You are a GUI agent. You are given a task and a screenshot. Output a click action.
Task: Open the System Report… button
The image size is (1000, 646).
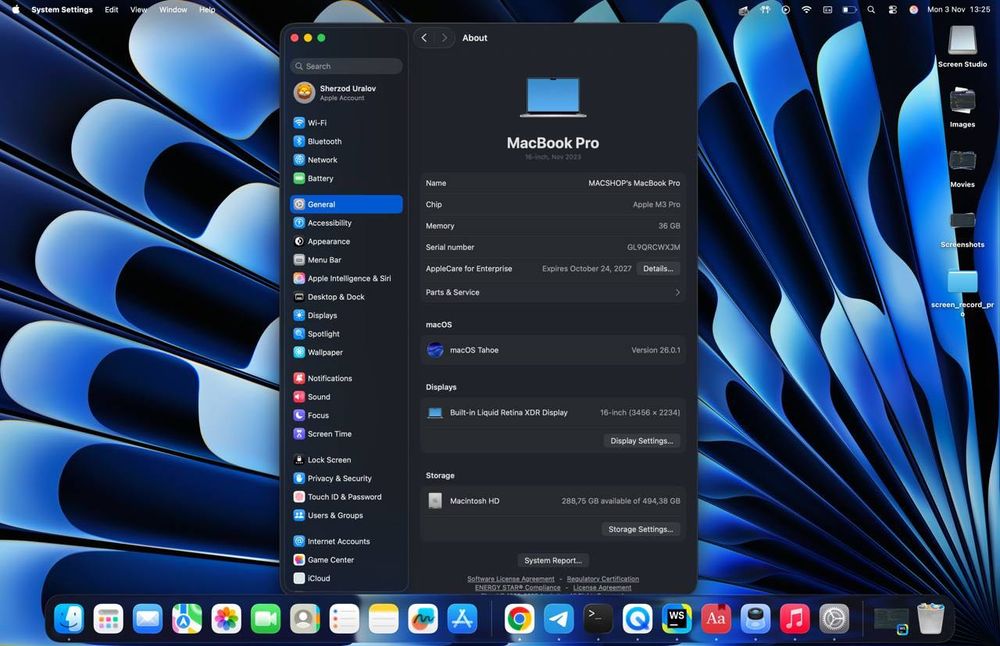click(x=553, y=561)
